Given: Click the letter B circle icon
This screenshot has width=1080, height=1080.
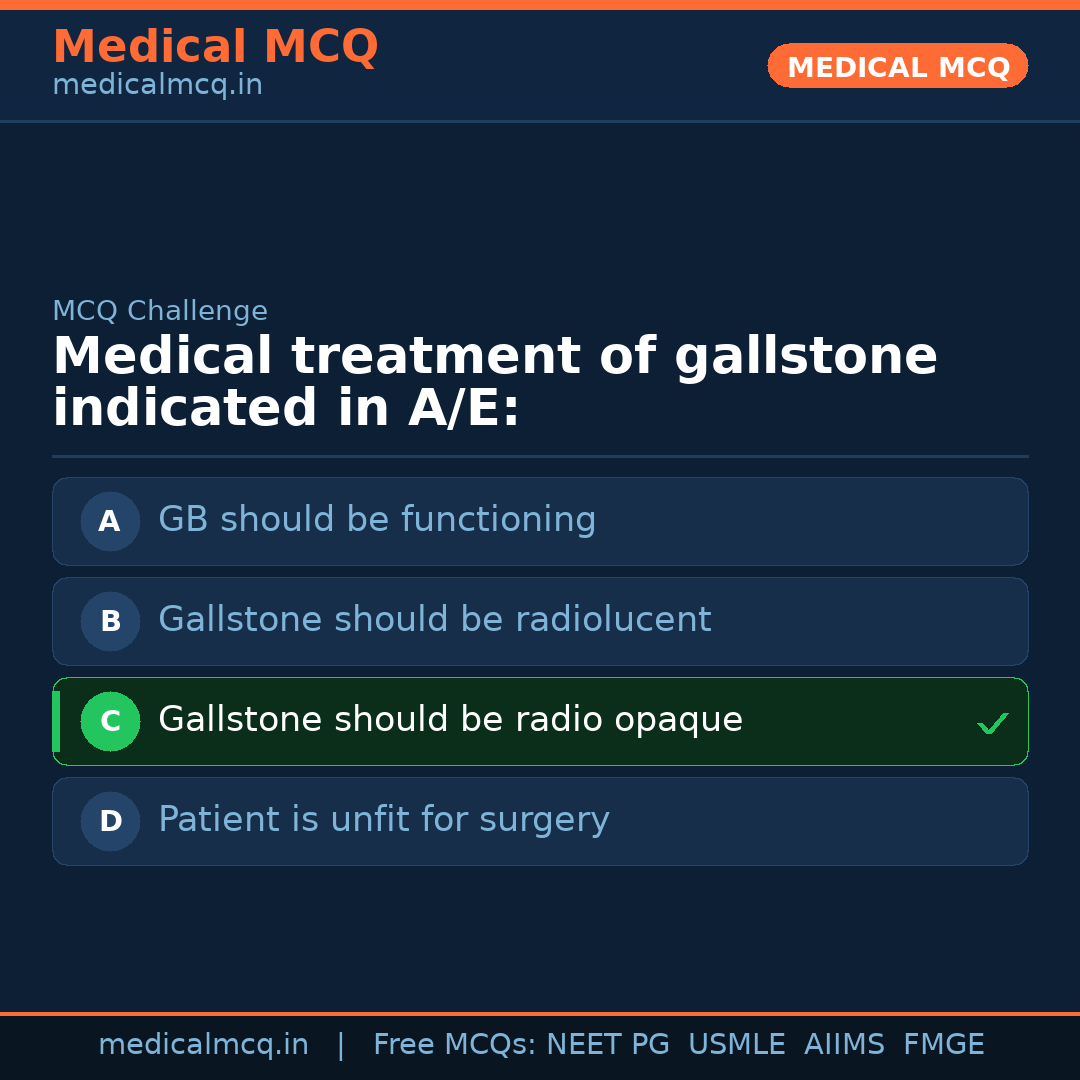Looking at the screenshot, I should click(110, 621).
